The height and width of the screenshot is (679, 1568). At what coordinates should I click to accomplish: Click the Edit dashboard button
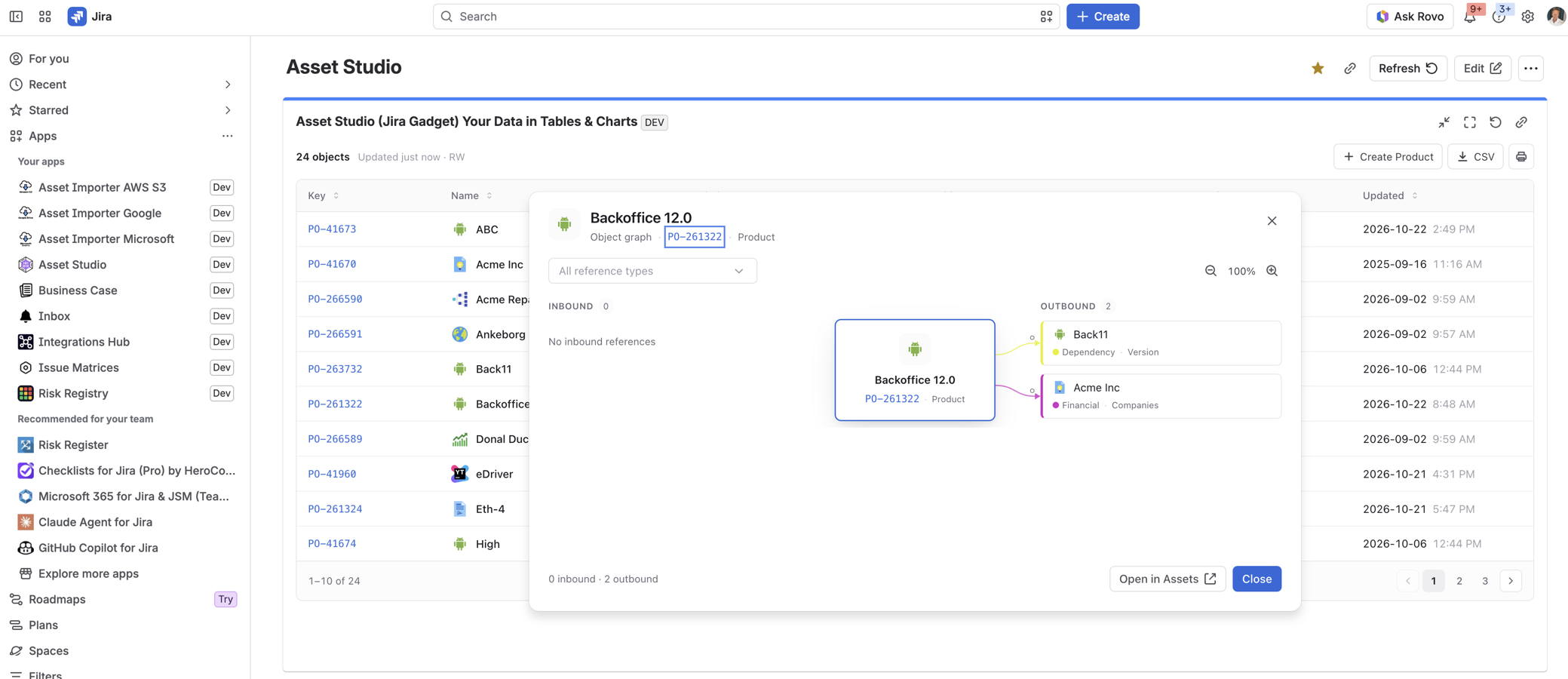pos(1482,69)
